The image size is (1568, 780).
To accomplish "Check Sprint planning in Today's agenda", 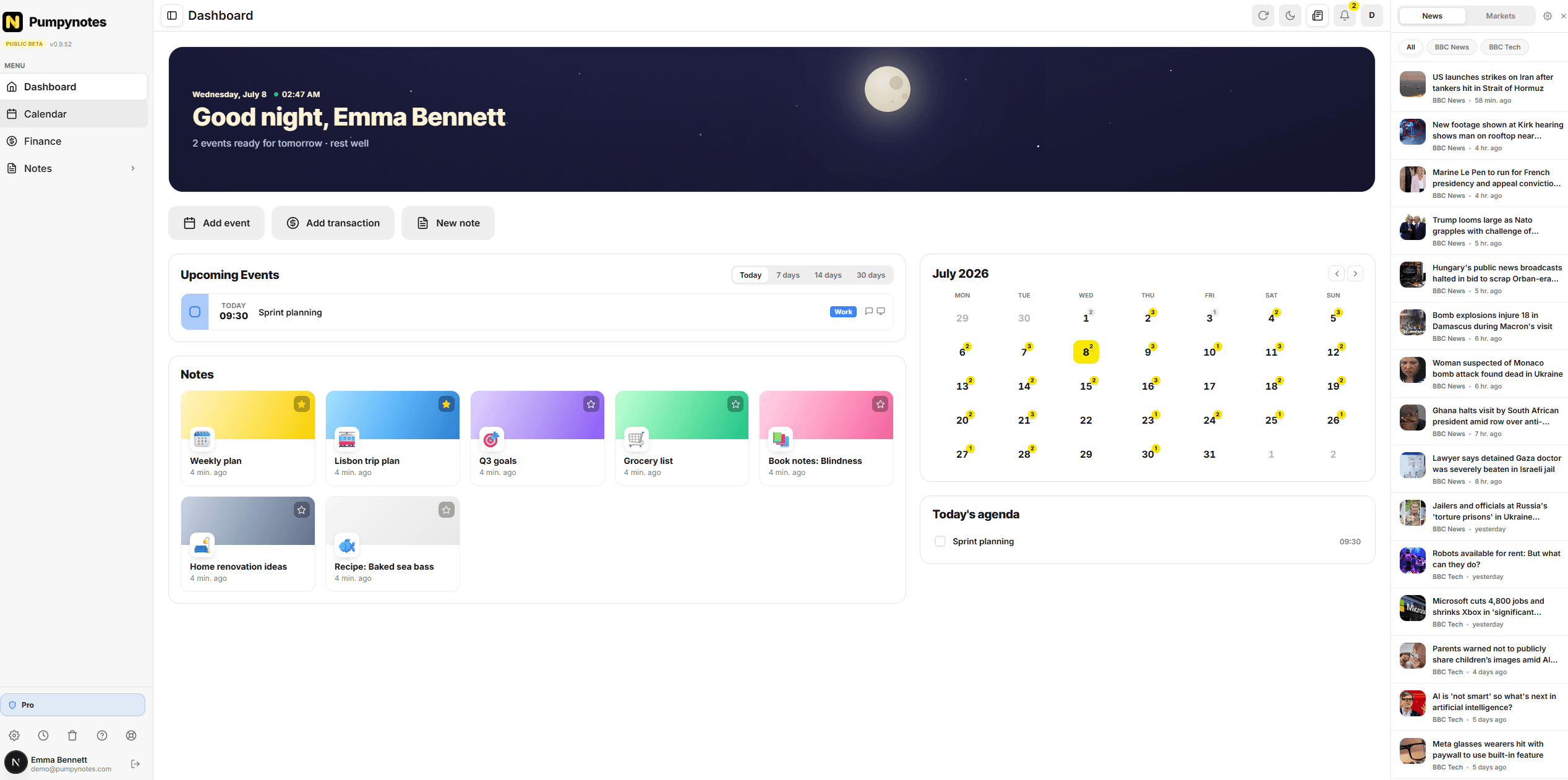I will click(x=940, y=541).
